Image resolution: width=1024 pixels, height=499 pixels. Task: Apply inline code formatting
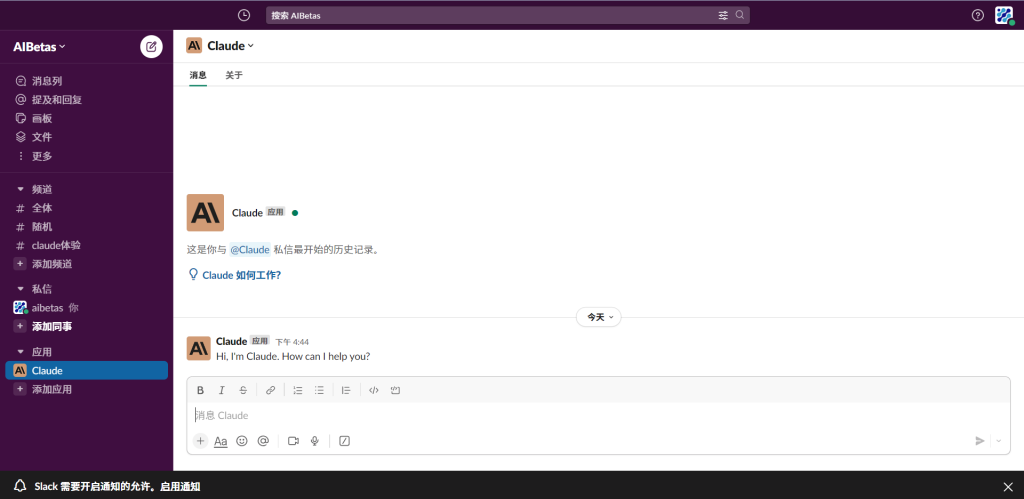point(374,391)
